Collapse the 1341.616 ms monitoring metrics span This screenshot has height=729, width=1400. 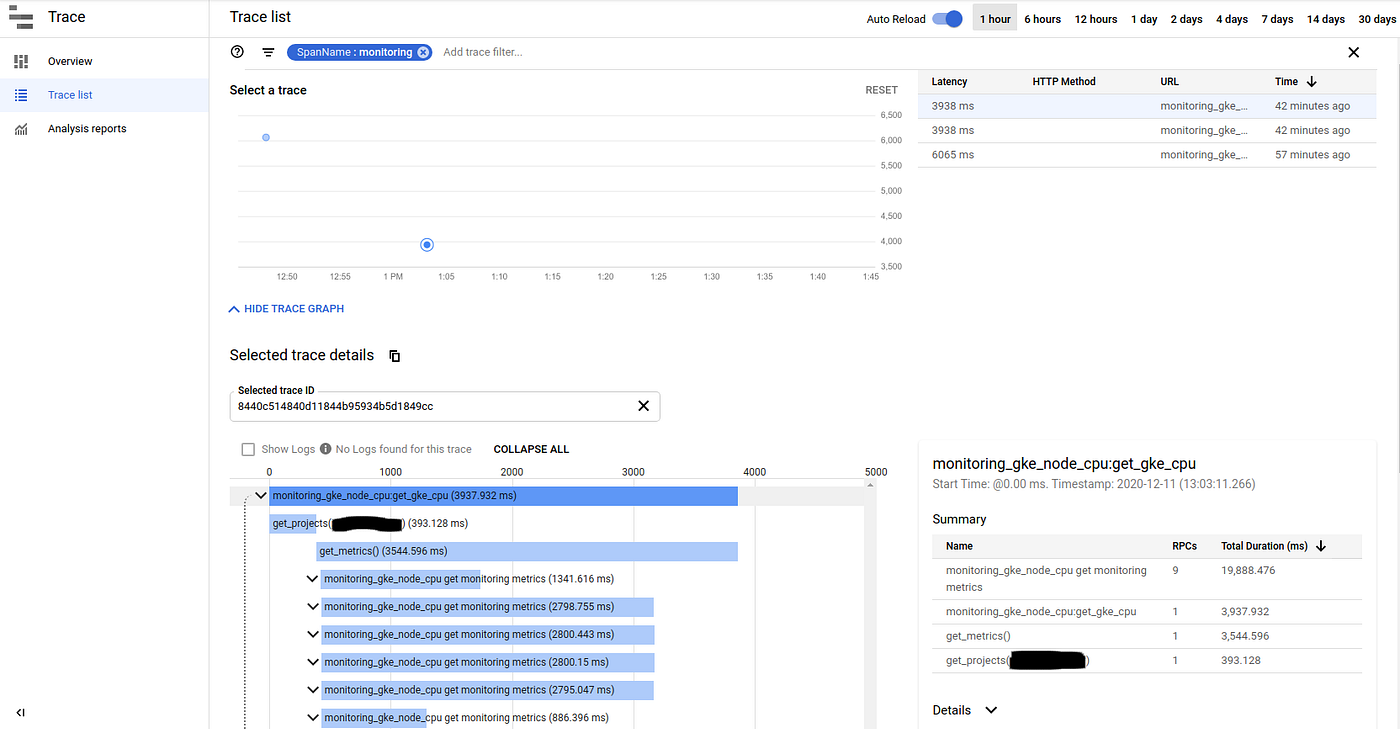tap(313, 579)
